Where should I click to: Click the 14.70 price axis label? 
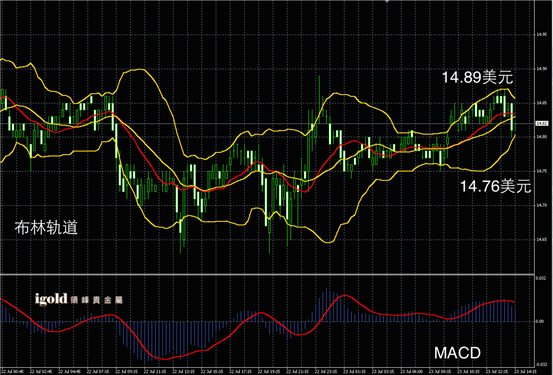(x=541, y=205)
